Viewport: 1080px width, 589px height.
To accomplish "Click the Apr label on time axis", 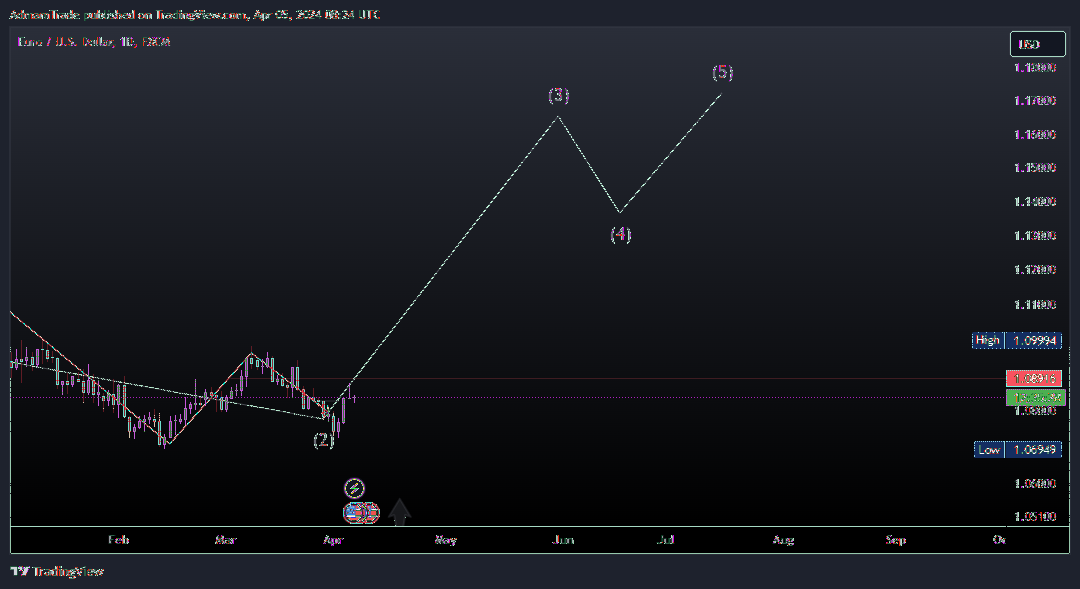I will click(x=333, y=540).
